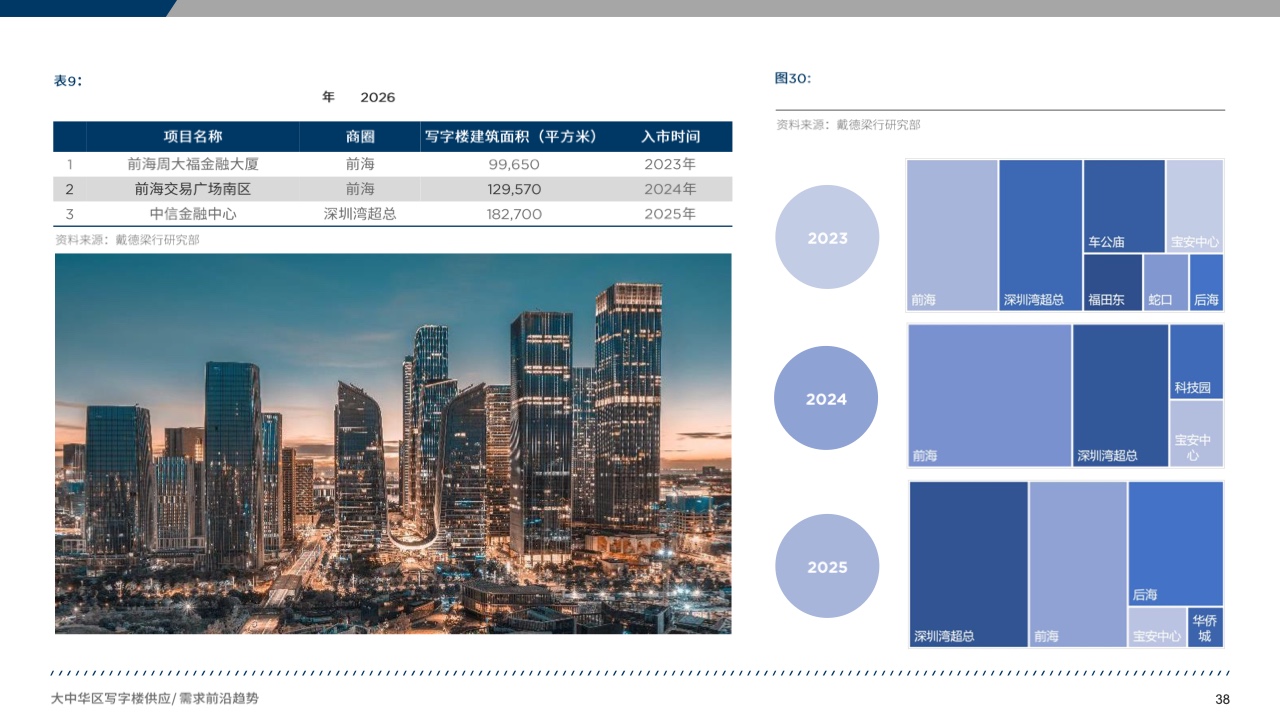Select the 中信金融中心 cell
Image resolution: width=1280 pixels, height=720 pixels.
point(193,214)
